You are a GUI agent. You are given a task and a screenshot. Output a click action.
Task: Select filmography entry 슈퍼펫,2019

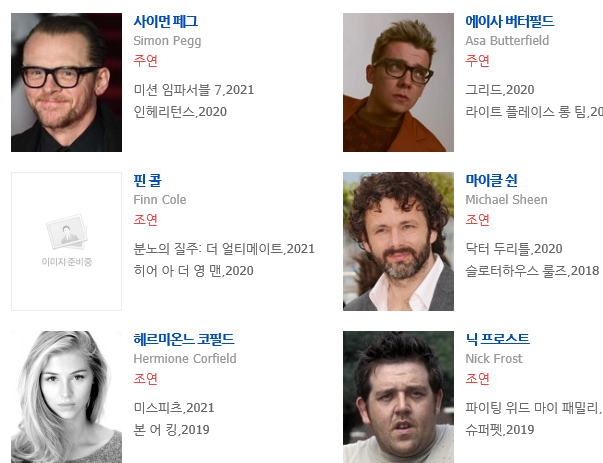tap(500, 429)
